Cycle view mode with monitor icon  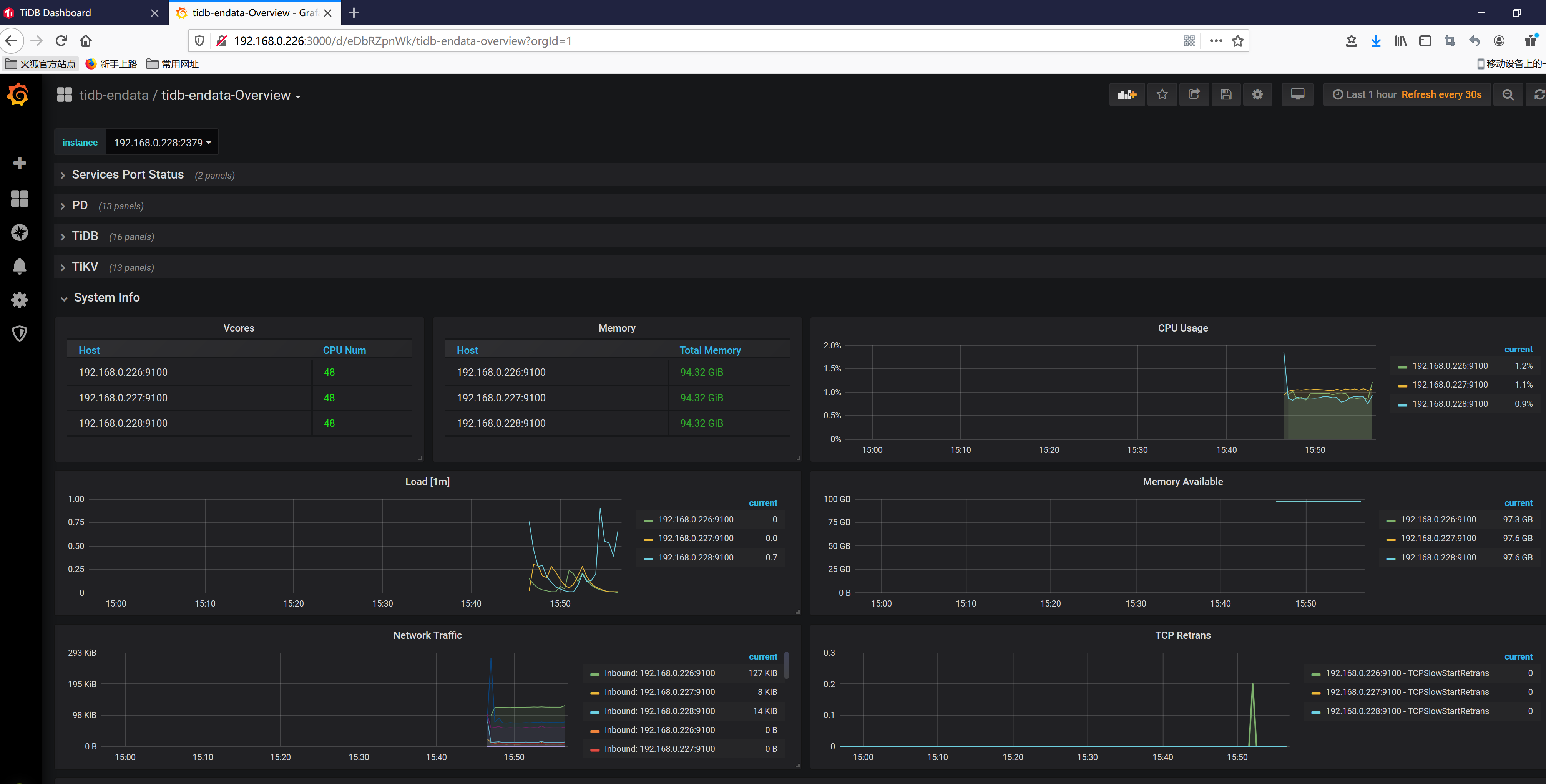pos(1297,94)
